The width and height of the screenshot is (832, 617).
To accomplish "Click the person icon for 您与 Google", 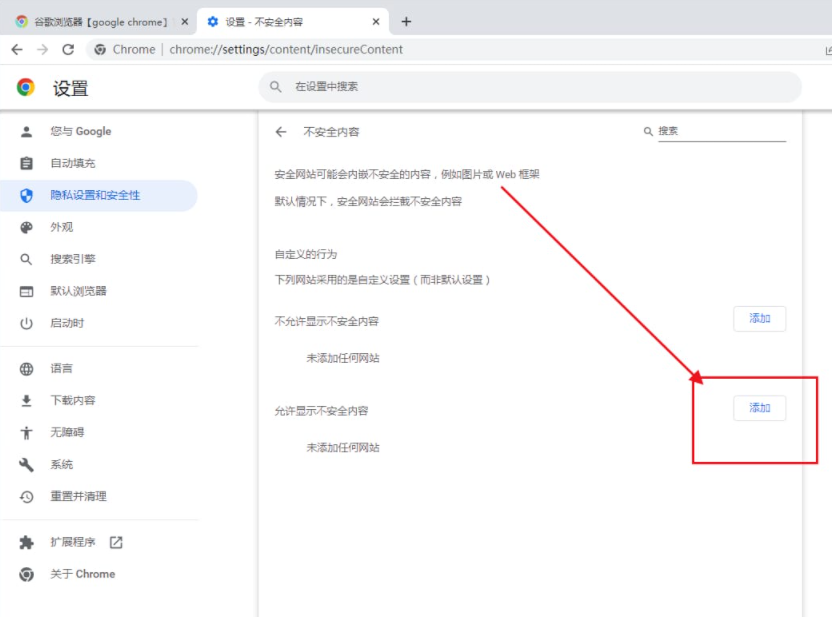I will pyautogui.click(x=26, y=132).
